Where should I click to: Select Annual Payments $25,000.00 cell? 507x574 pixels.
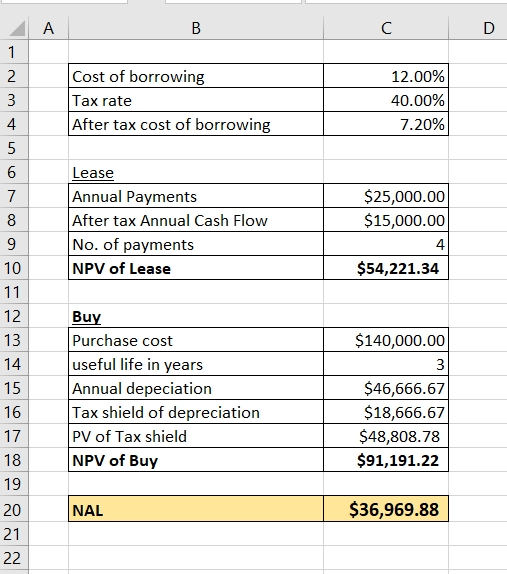[x=386, y=196]
